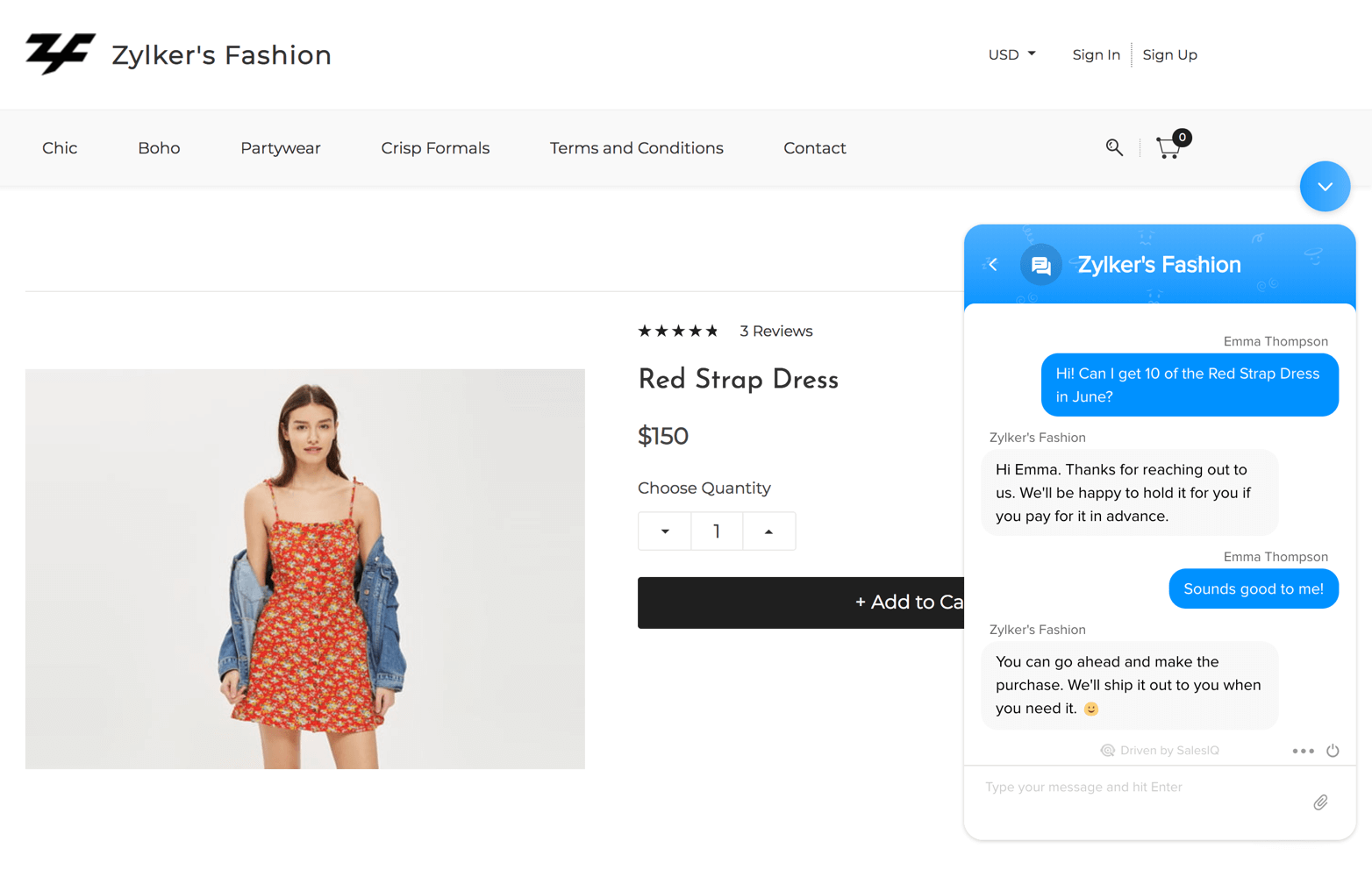The image size is (1372, 884).
Task: Open the chat more options ellipsis
Action: 1303,751
